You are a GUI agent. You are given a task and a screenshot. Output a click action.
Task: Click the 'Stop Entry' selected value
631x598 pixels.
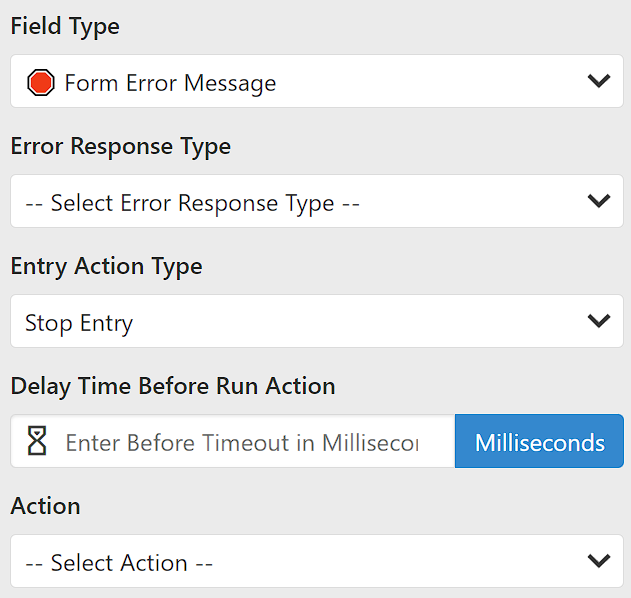point(79,323)
